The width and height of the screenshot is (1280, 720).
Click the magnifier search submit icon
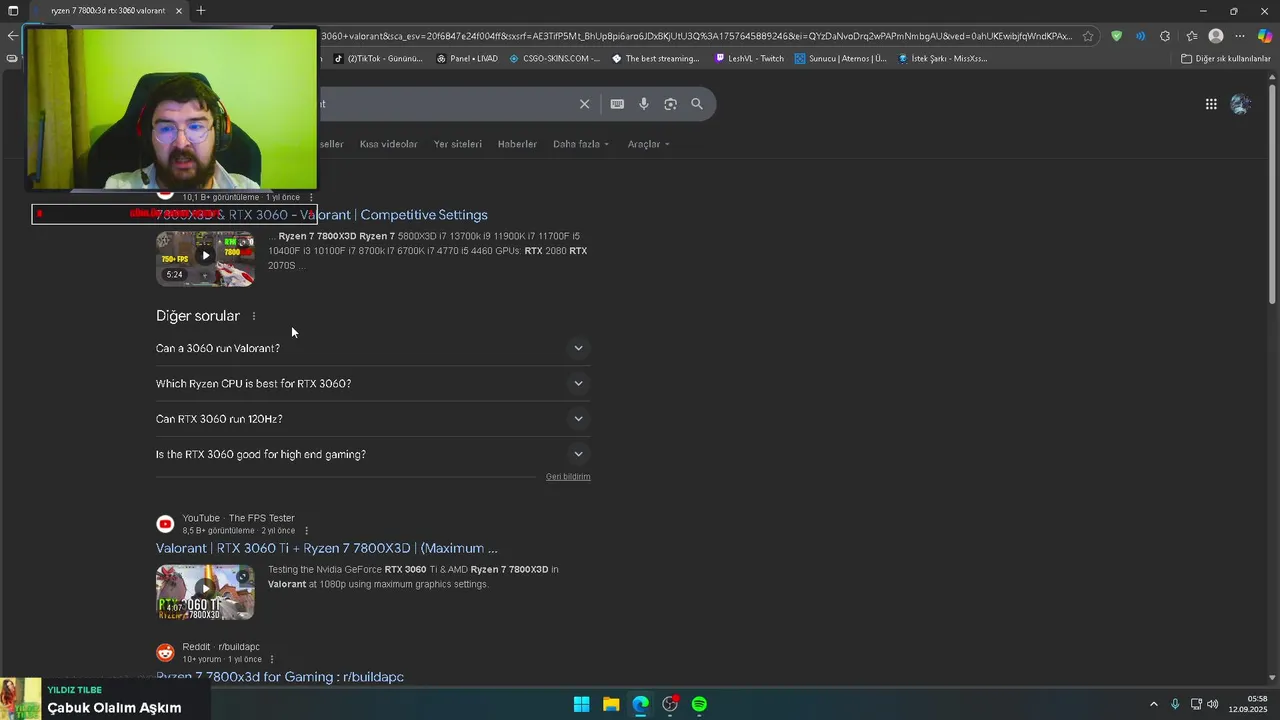coord(697,104)
